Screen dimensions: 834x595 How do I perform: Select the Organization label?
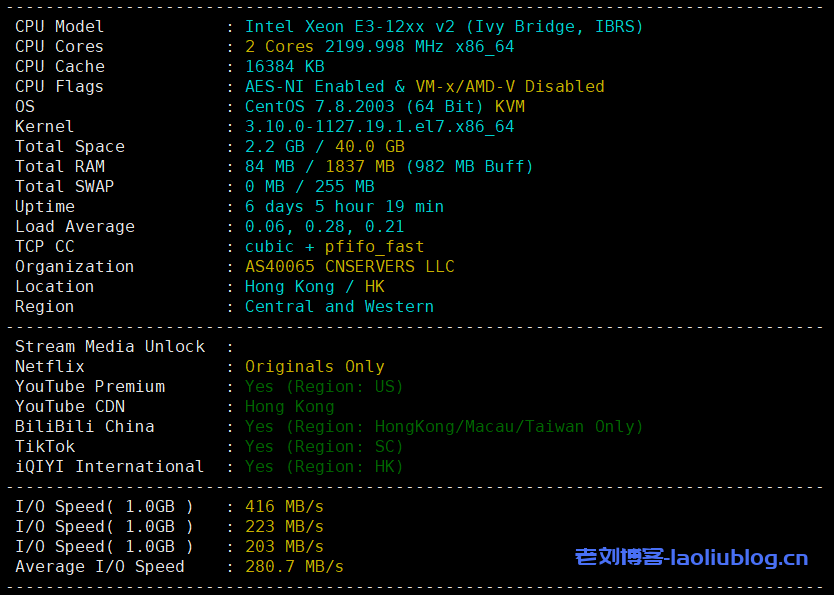[x=74, y=266]
